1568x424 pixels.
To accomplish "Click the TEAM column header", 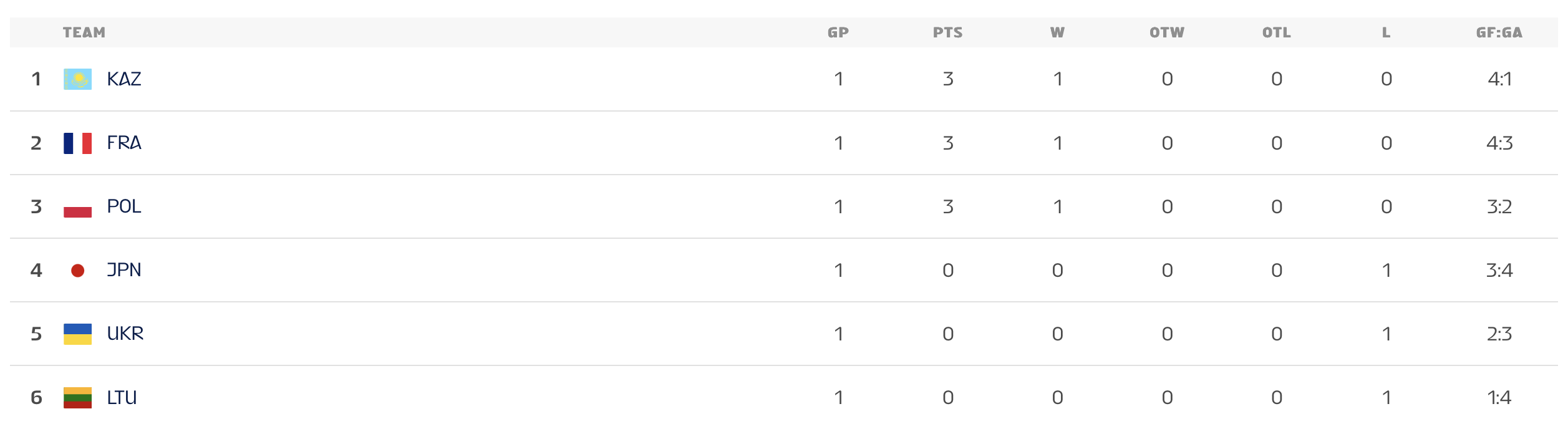I will tap(84, 32).
